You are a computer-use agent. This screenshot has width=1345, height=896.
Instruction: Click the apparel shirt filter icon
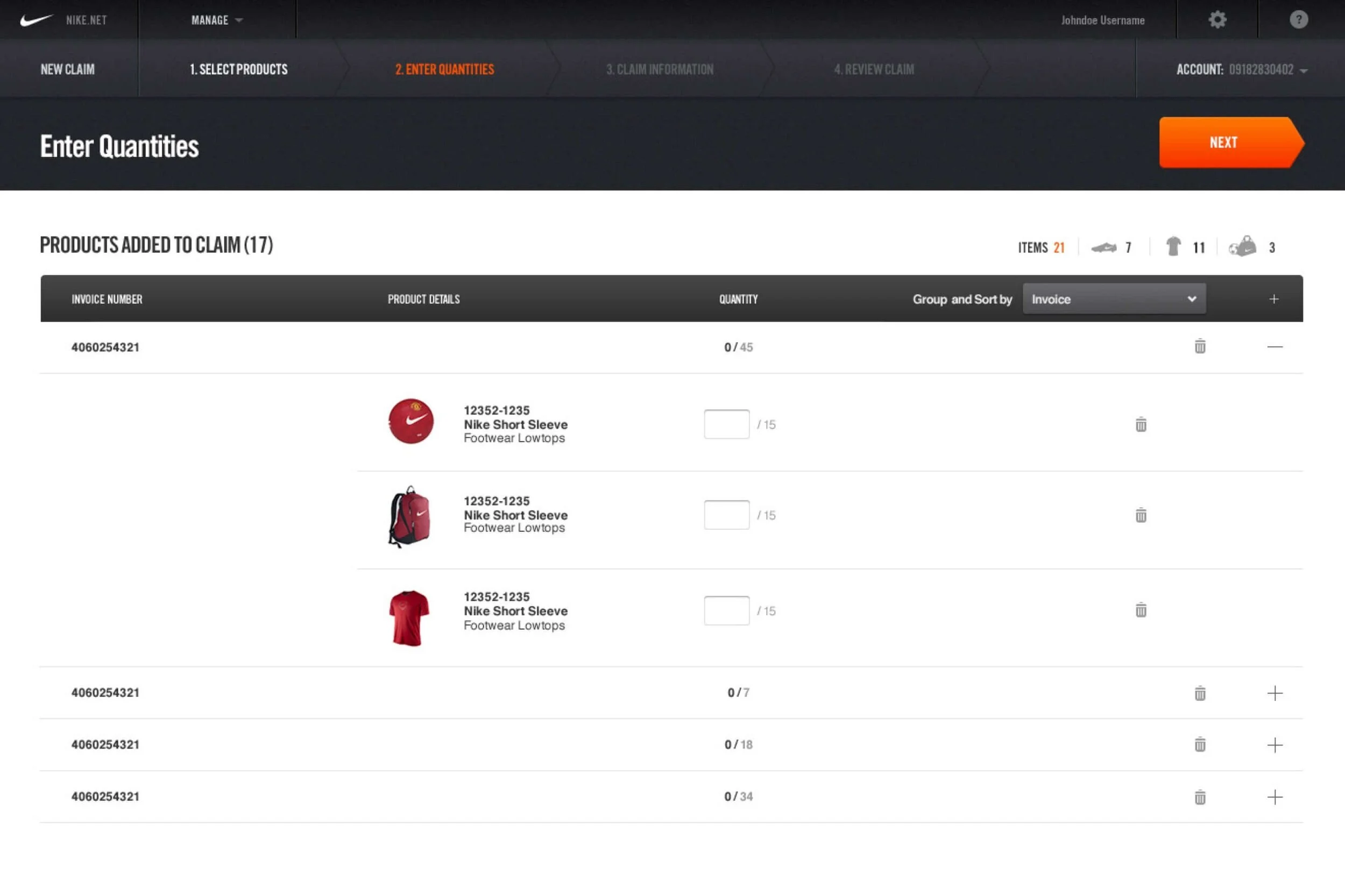pyautogui.click(x=1173, y=247)
